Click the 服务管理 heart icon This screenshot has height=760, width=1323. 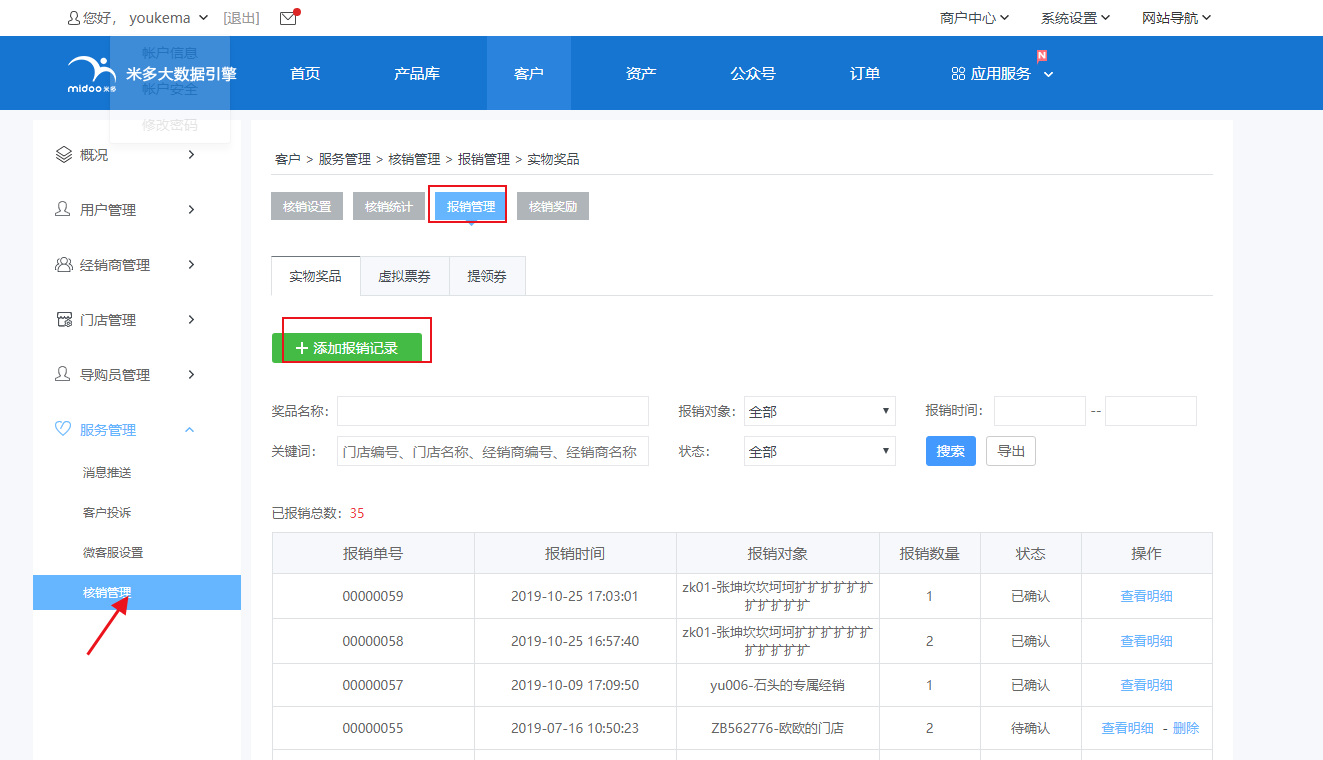pos(63,430)
